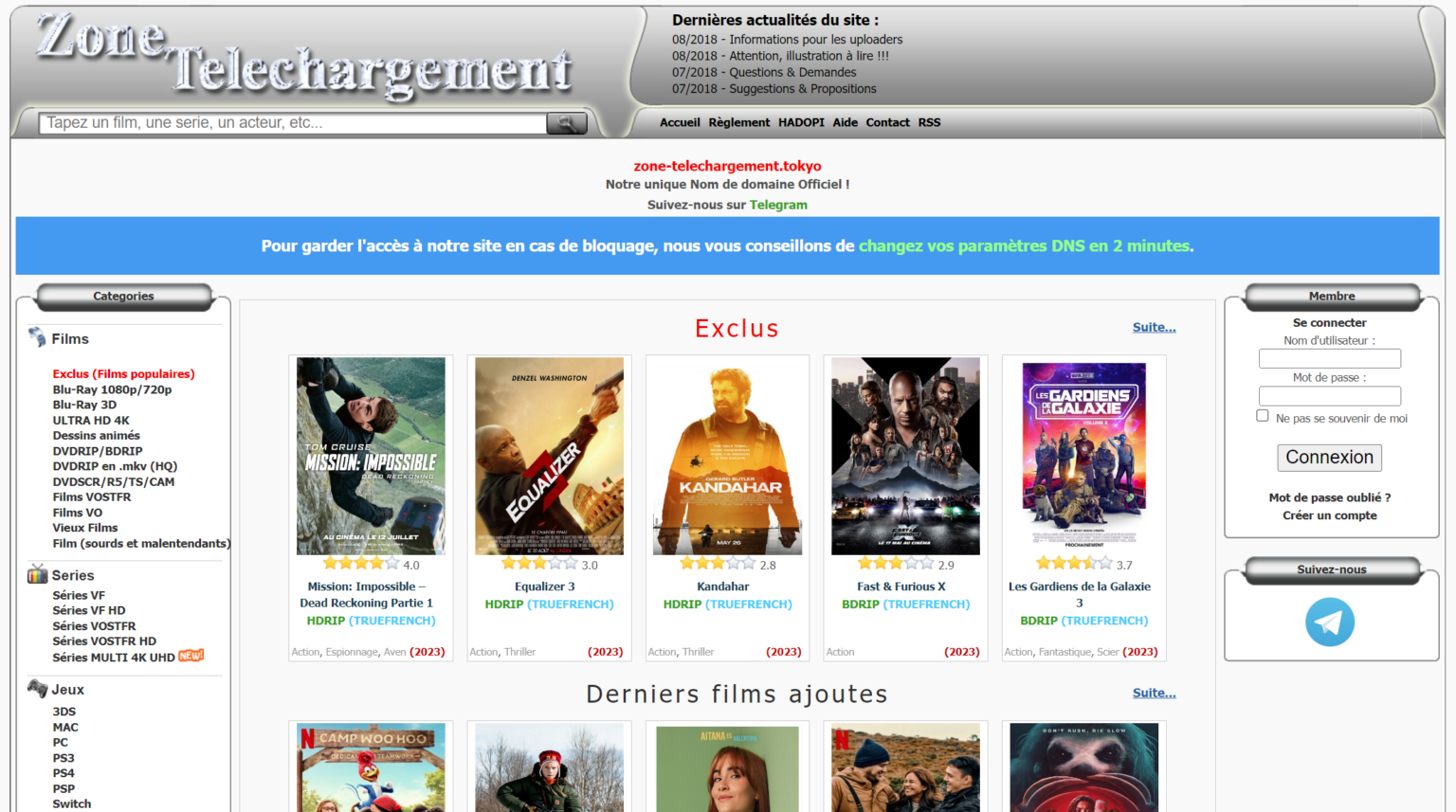Select the DVDRIP/BDRIP category

coord(98,451)
